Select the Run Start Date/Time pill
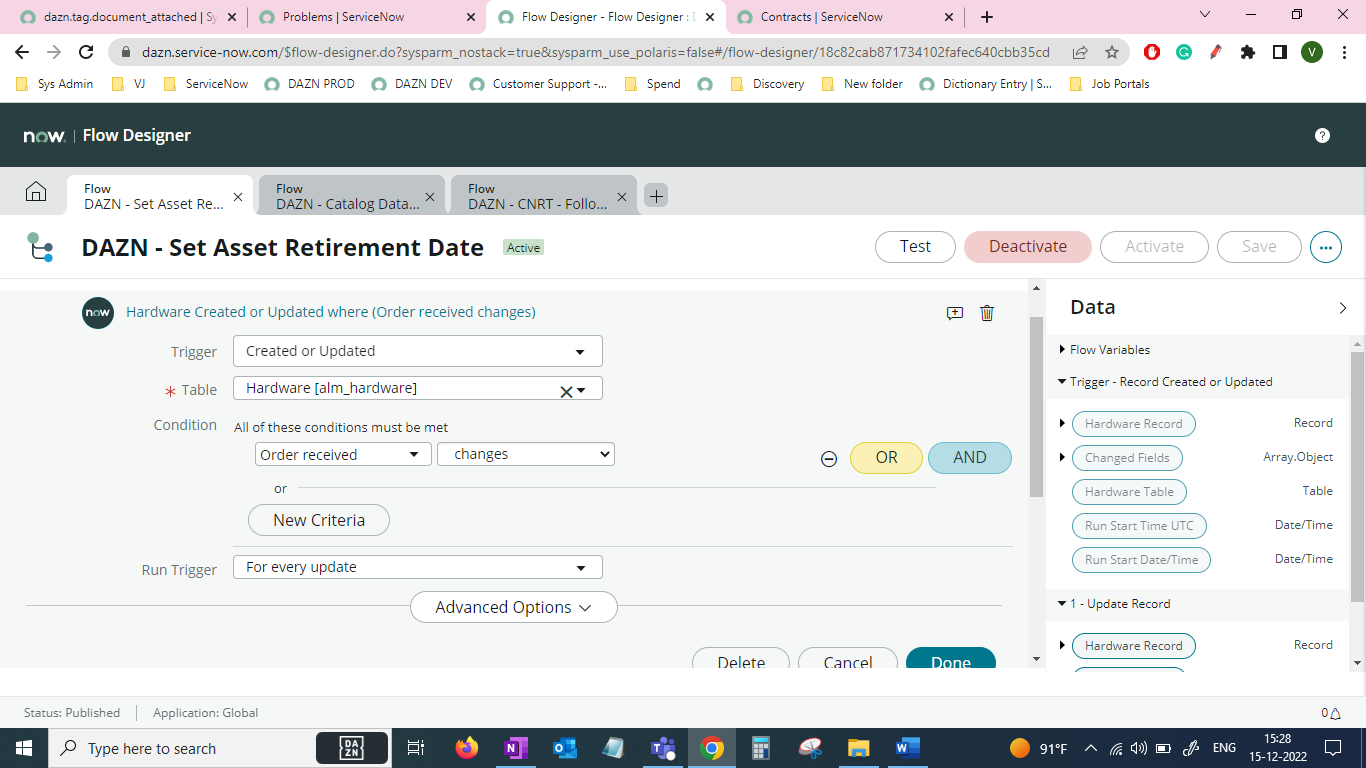1366x768 pixels. click(x=1141, y=560)
